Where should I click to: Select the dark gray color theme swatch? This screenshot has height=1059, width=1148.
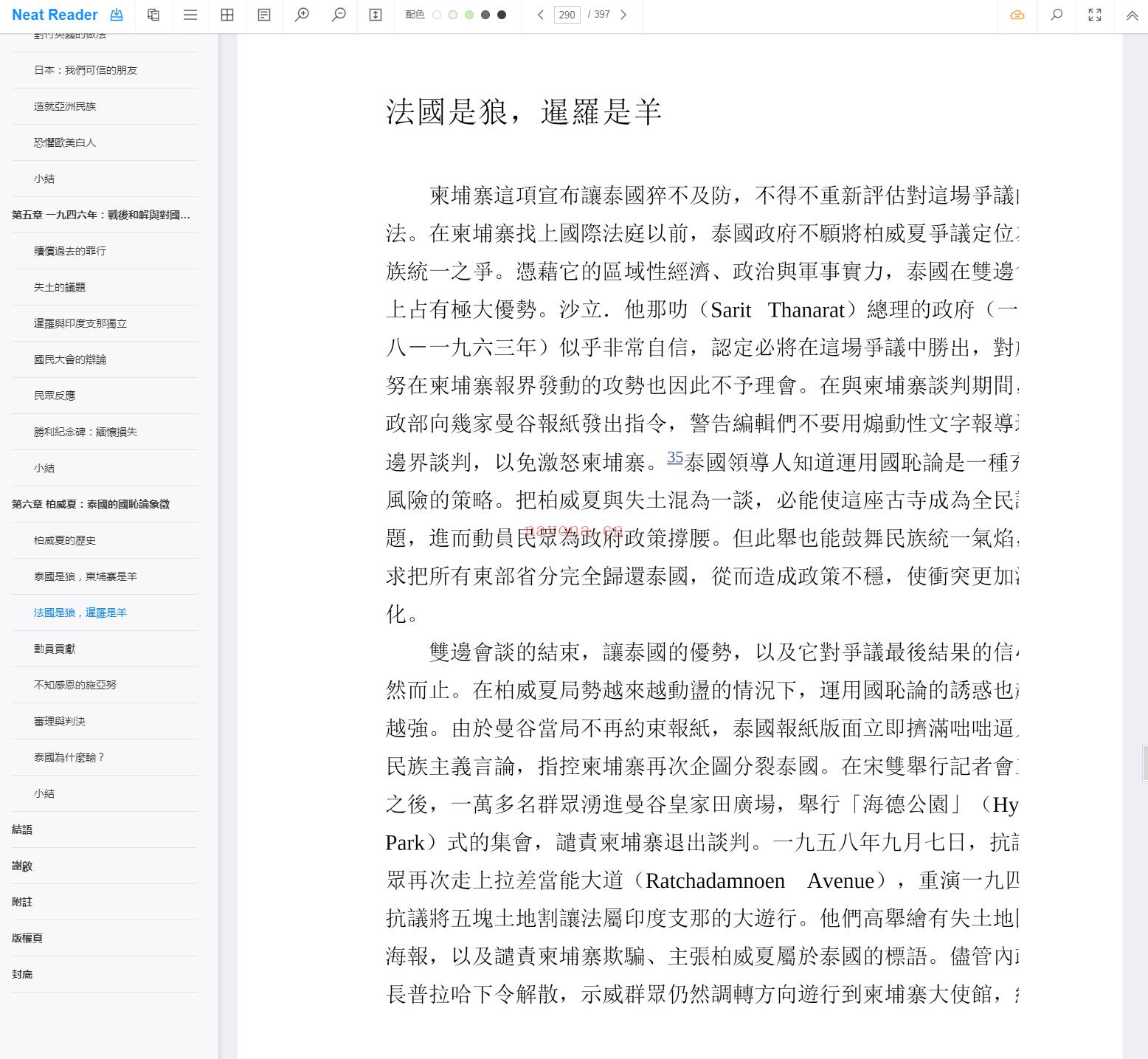pos(485,15)
